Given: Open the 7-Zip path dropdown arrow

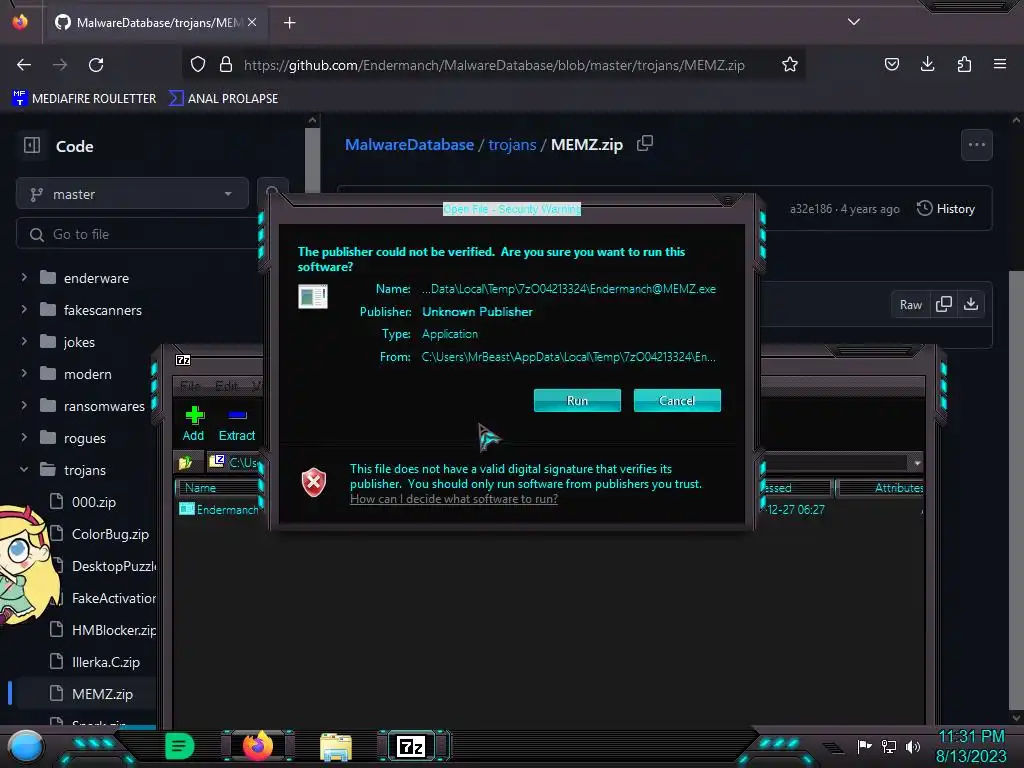Looking at the screenshot, I should [x=917, y=463].
